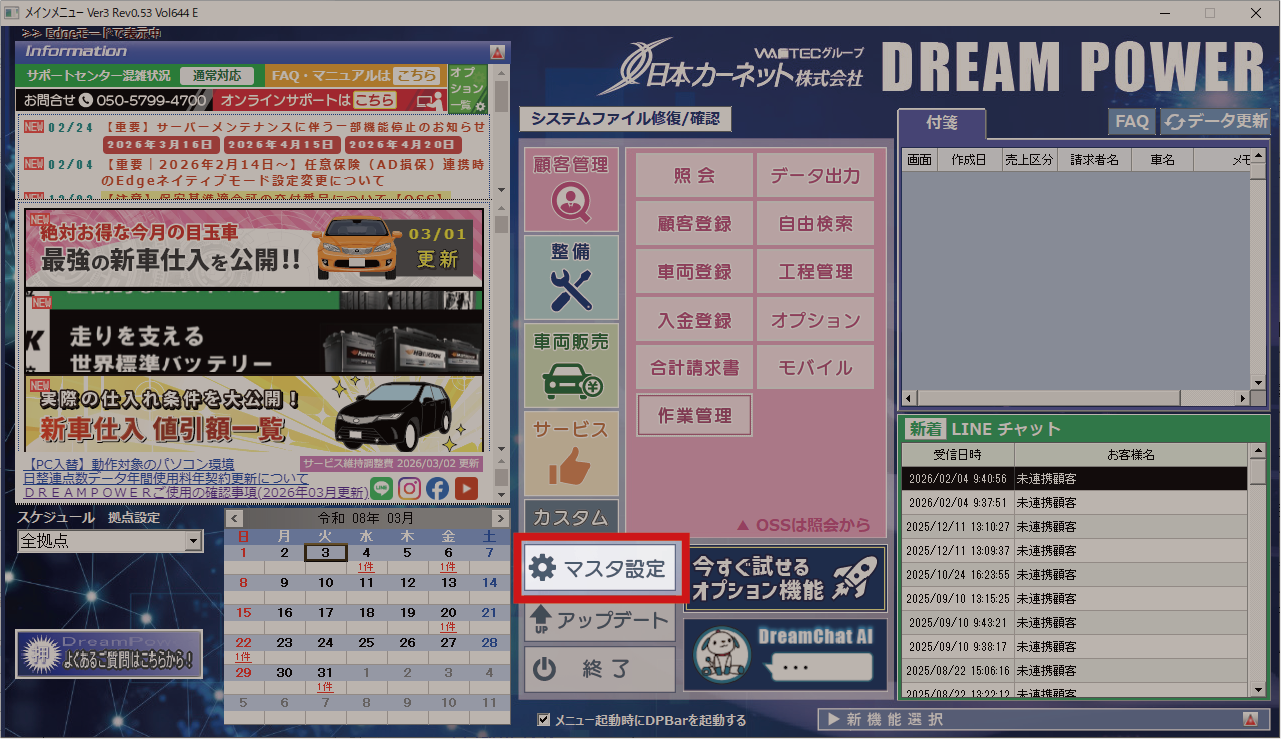
Task: Select the 付箋 tab
Action: pos(941,123)
